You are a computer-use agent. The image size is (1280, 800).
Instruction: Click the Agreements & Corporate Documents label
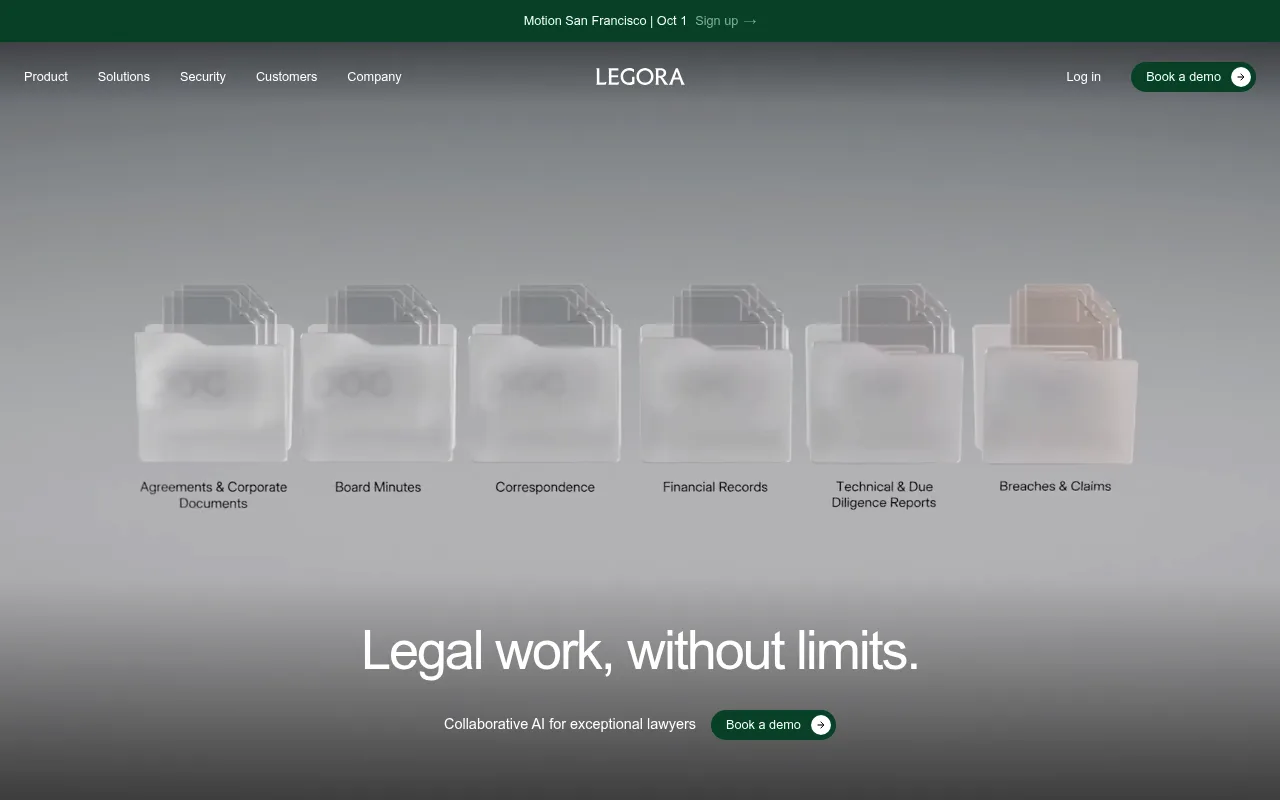coord(213,495)
